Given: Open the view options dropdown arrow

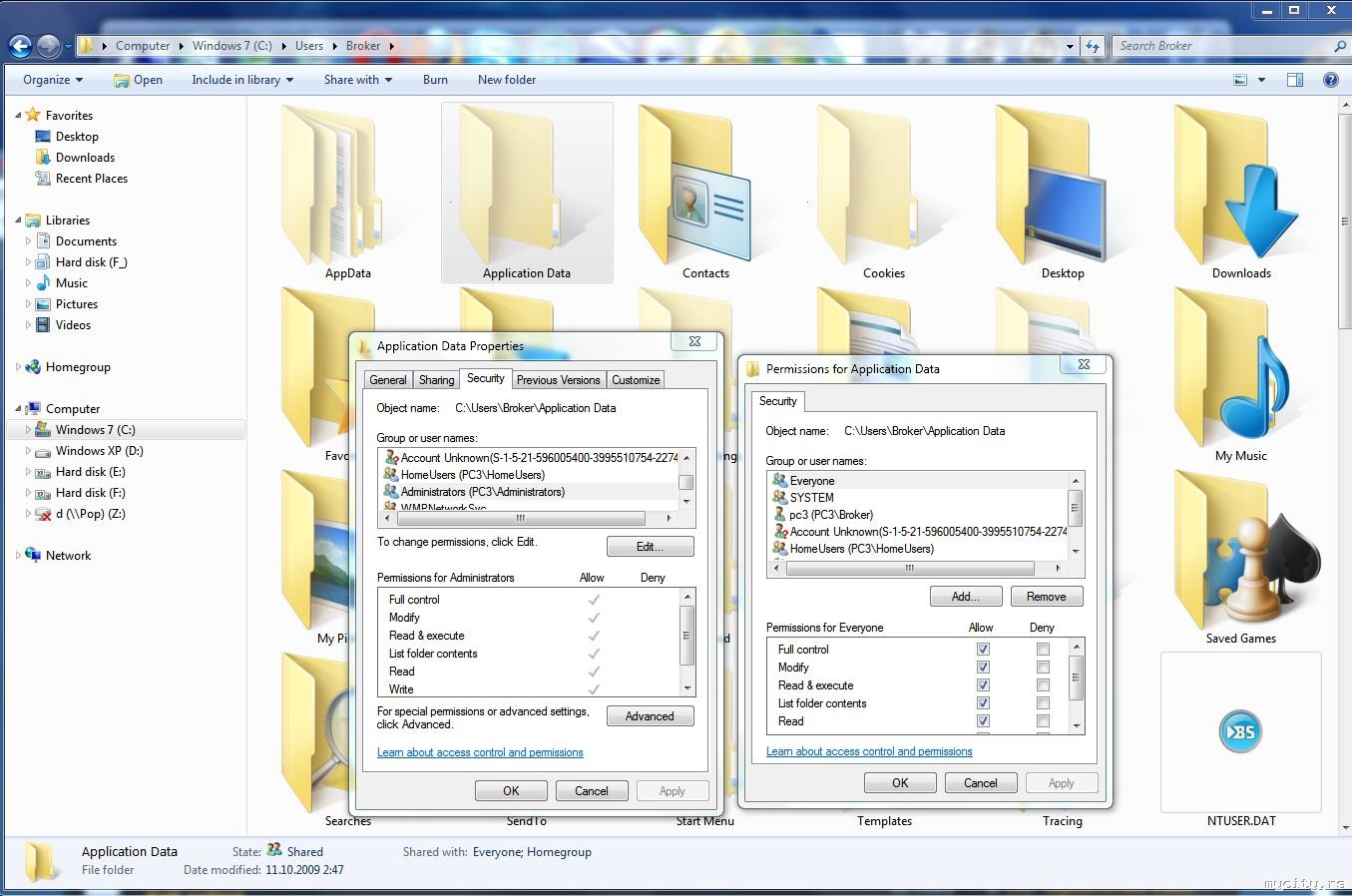Looking at the screenshot, I should 1262,80.
